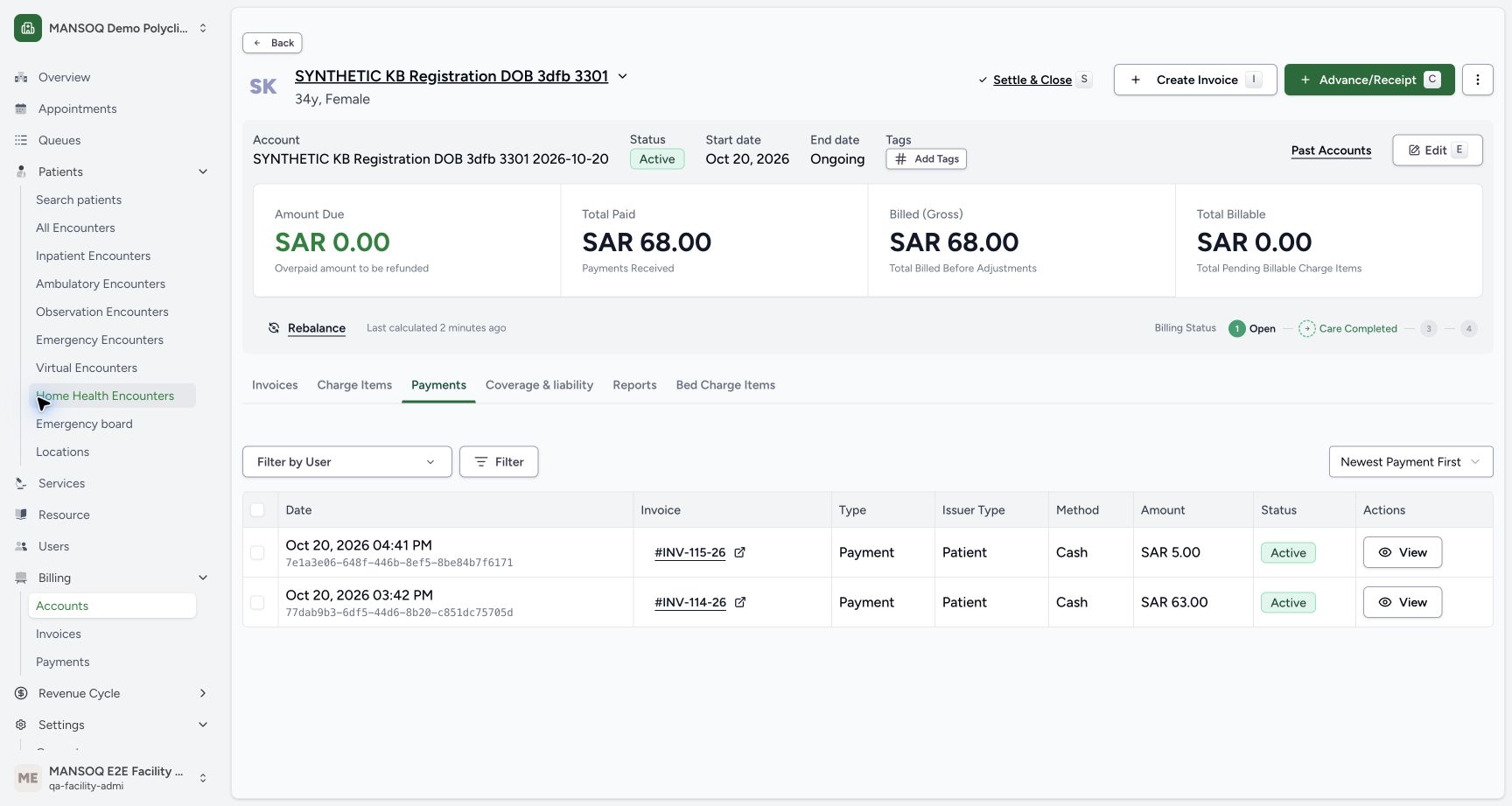Open external link icon for #INV-114-26
The width and height of the screenshot is (1512, 806).
(740, 602)
